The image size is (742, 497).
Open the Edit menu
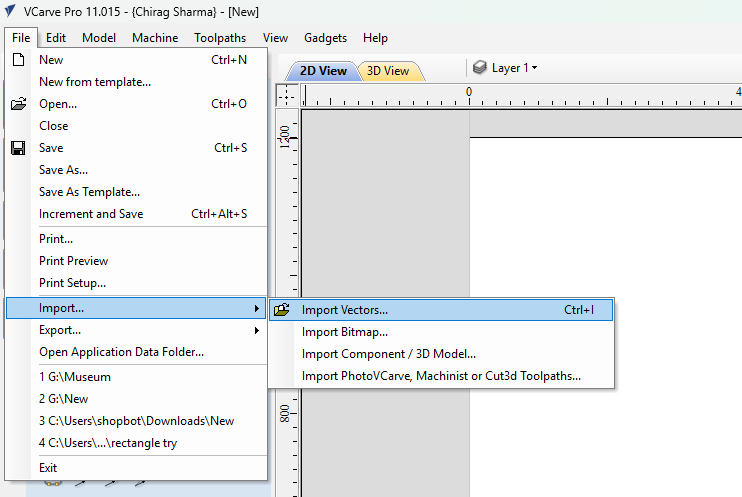pyautogui.click(x=56, y=38)
